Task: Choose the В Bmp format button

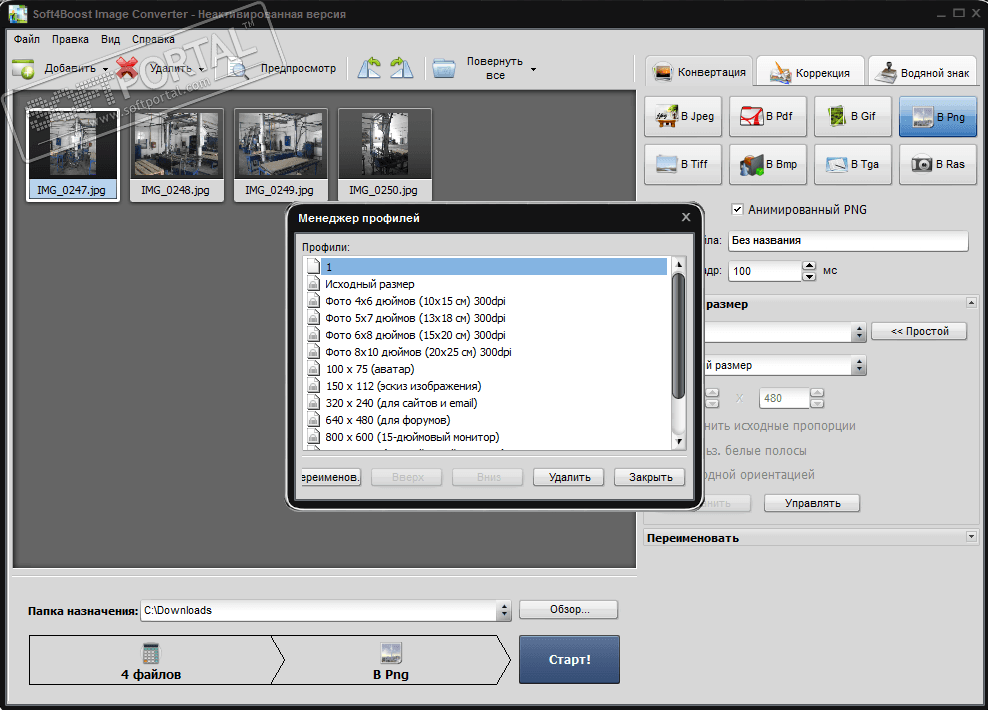Action: [767, 164]
